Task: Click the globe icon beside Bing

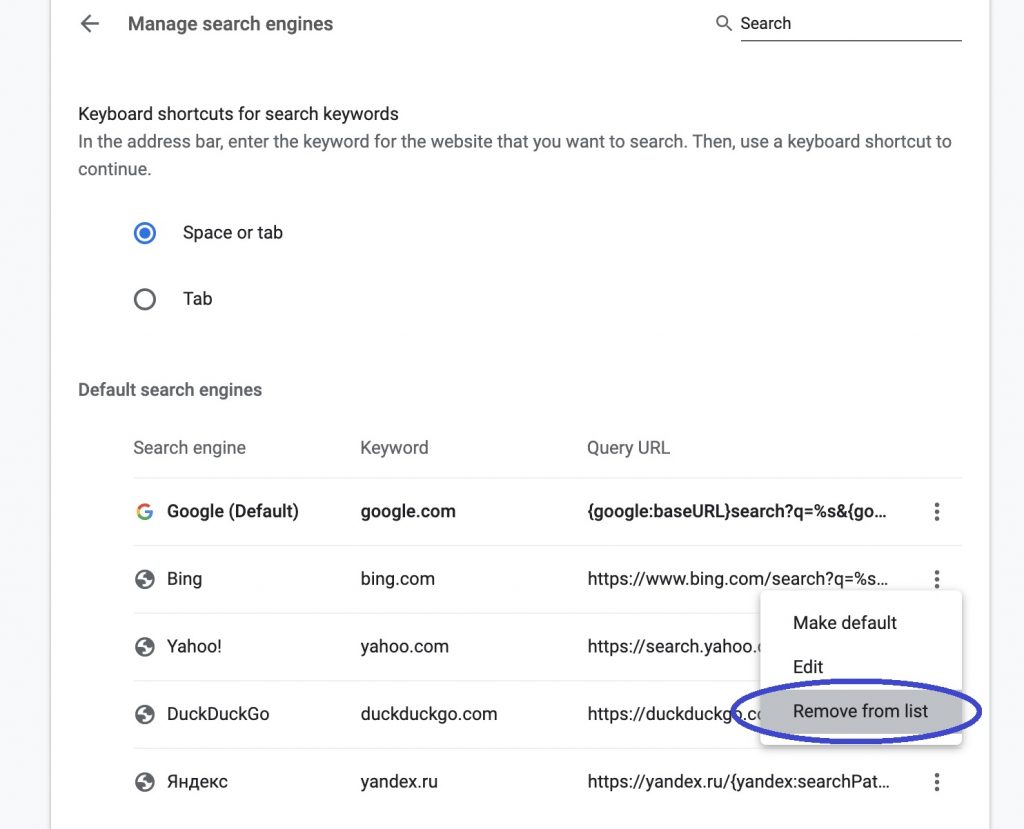Action: pos(144,579)
